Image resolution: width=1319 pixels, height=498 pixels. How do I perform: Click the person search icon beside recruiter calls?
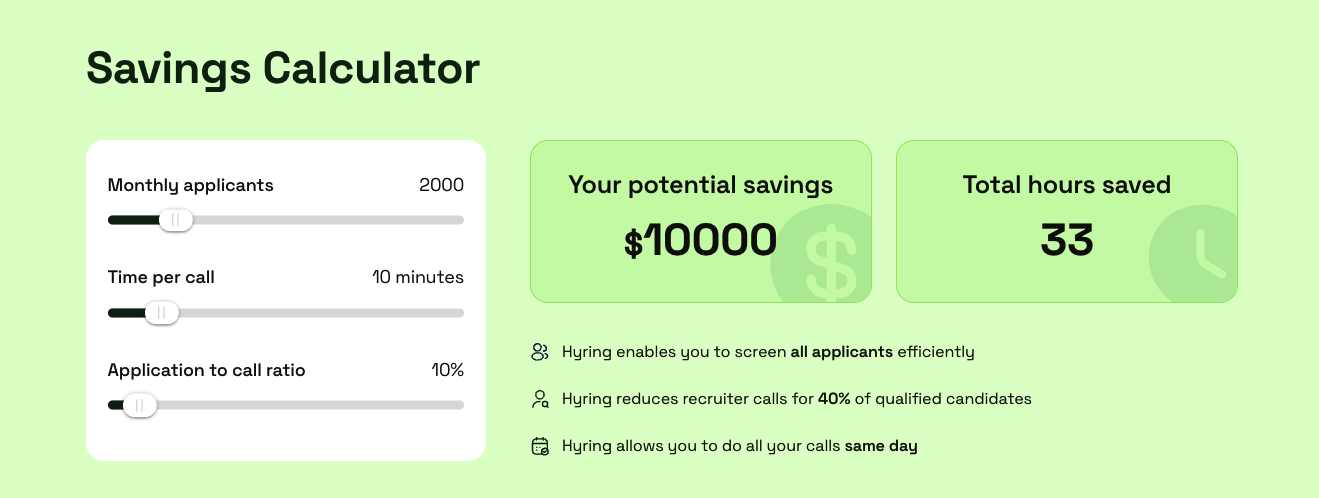pyautogui.click(x=540, y=399)
